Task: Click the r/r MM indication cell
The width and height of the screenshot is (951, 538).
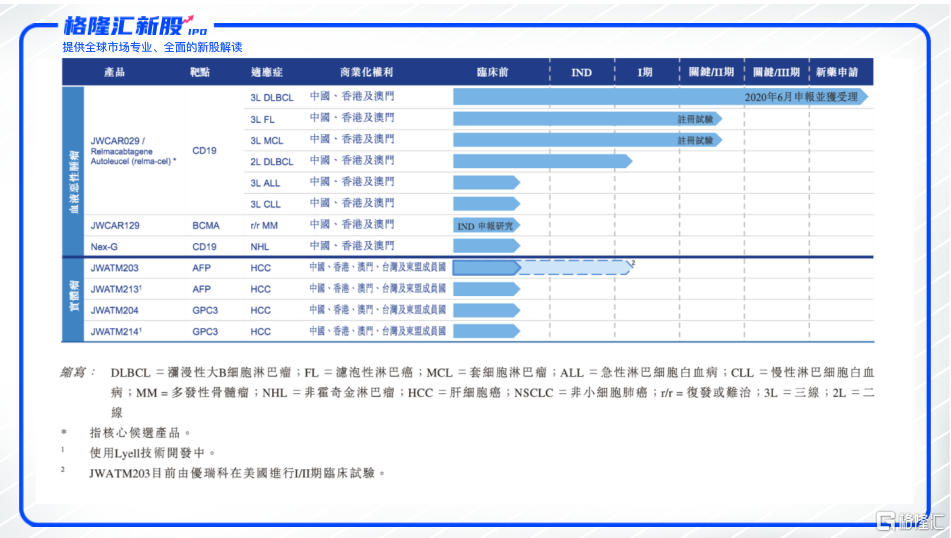Action: click(264, 226)
